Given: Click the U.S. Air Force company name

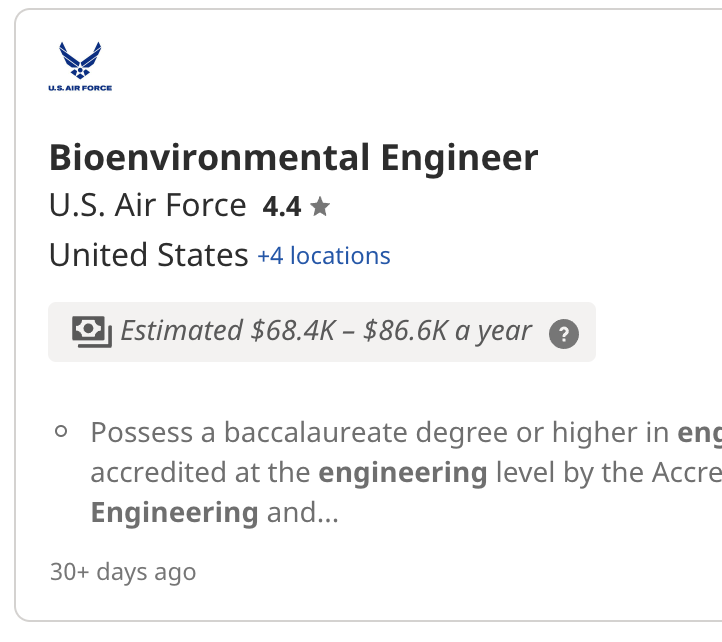Looking at the screenshot, I should click(x=148, y=206).
